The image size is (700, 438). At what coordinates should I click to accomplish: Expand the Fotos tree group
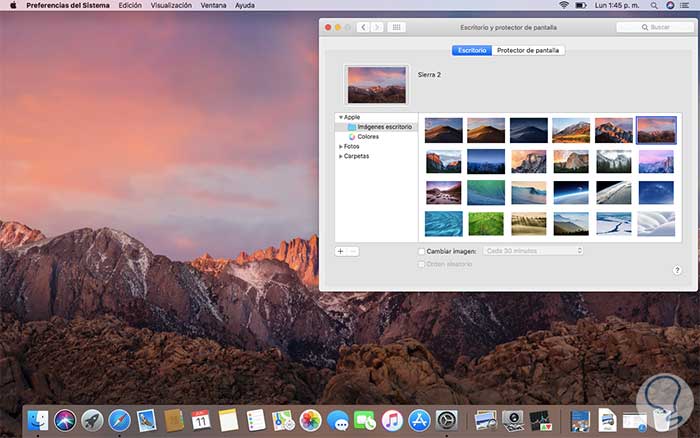click(341, 146)
